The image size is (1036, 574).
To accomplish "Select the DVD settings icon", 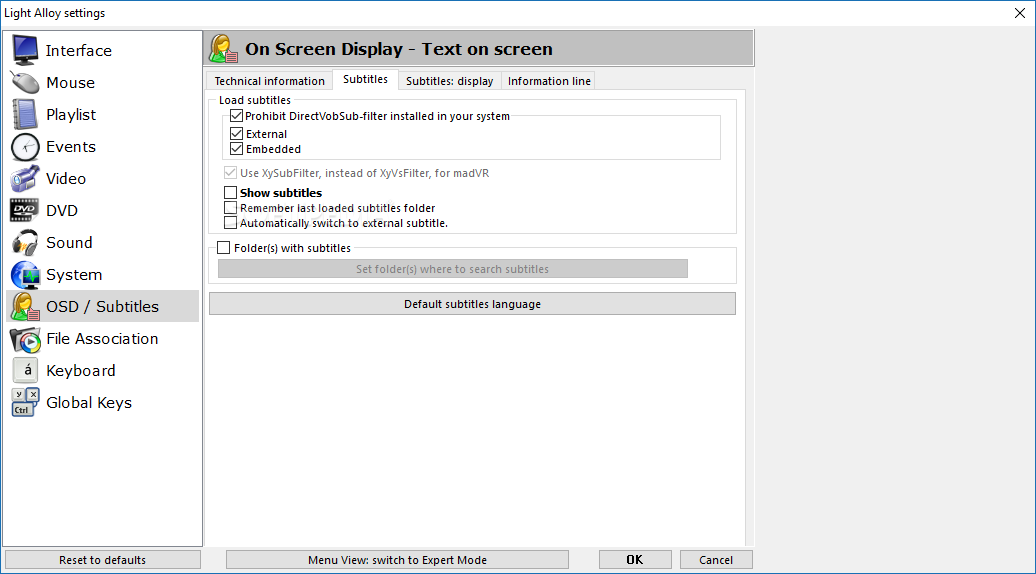I will 24,210.
